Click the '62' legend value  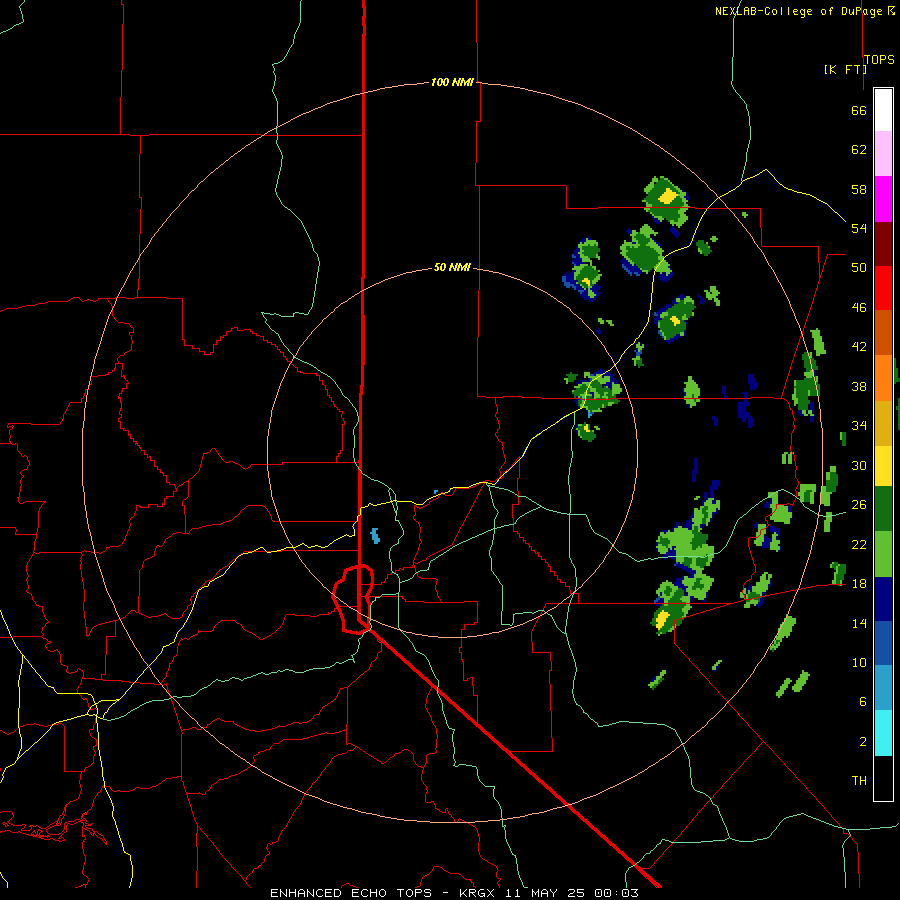859,150
